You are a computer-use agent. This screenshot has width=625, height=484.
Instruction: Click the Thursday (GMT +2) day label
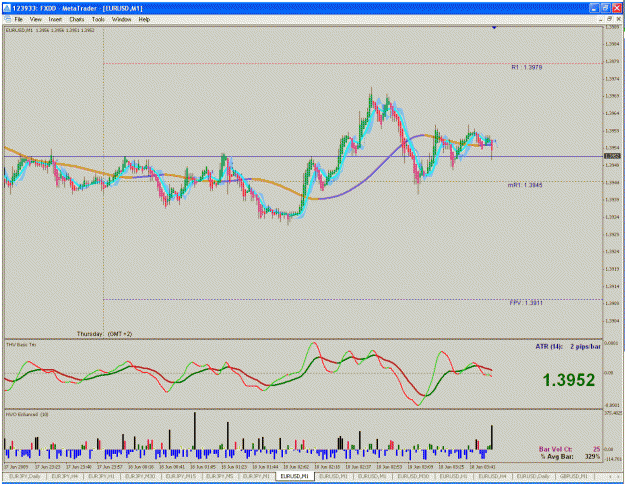[104, 334]
